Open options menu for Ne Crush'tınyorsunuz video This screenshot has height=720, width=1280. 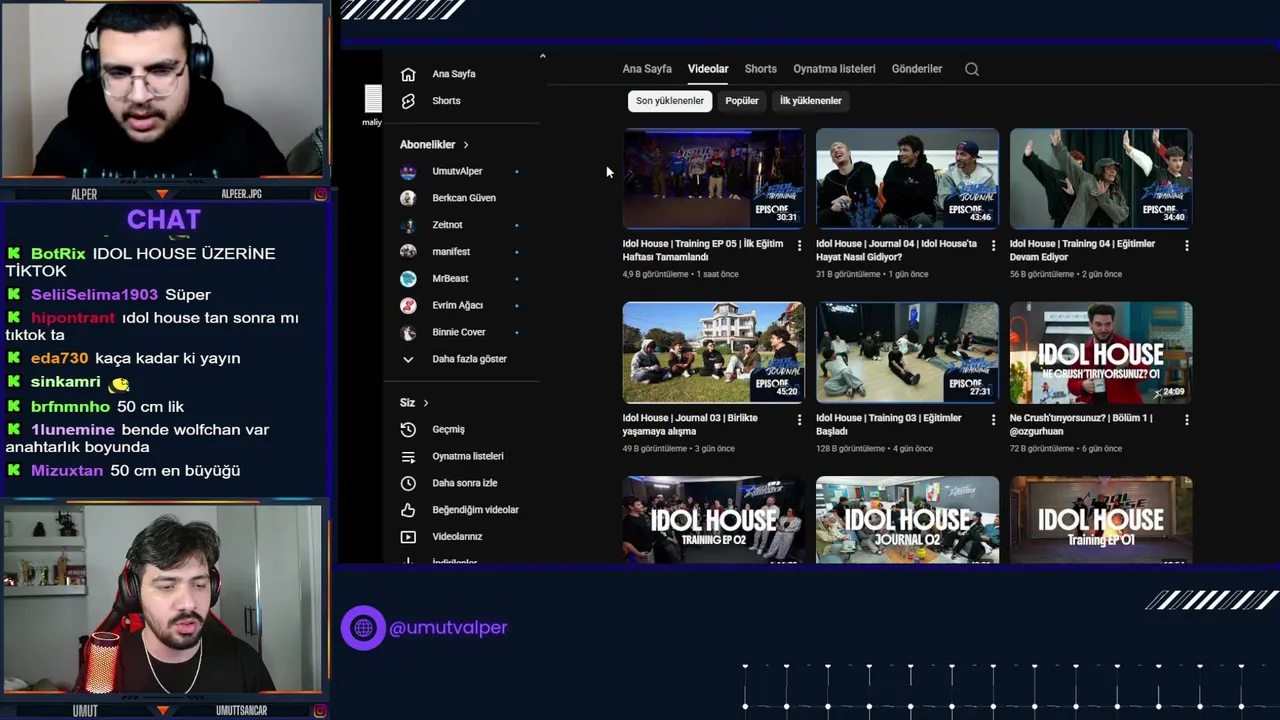point(1187,420)
